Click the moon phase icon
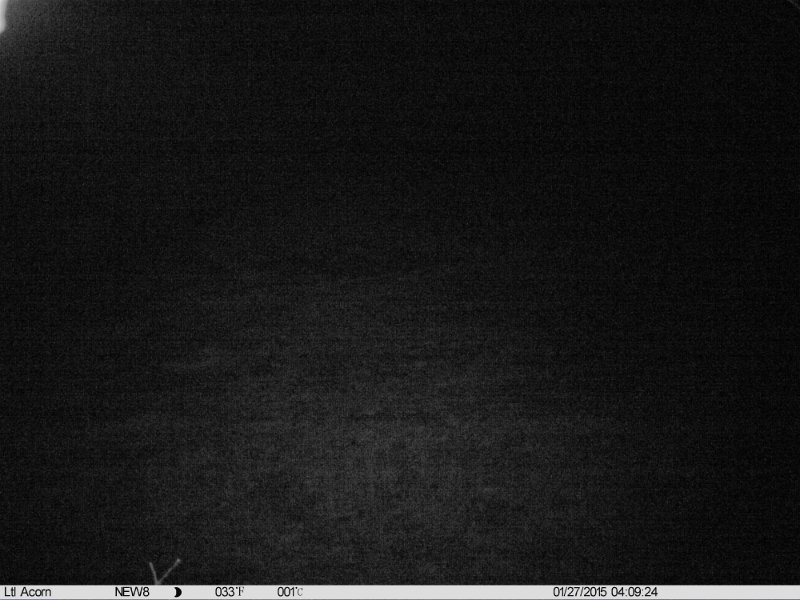Viewport: 800px width, 600px height. click(178, 592)
